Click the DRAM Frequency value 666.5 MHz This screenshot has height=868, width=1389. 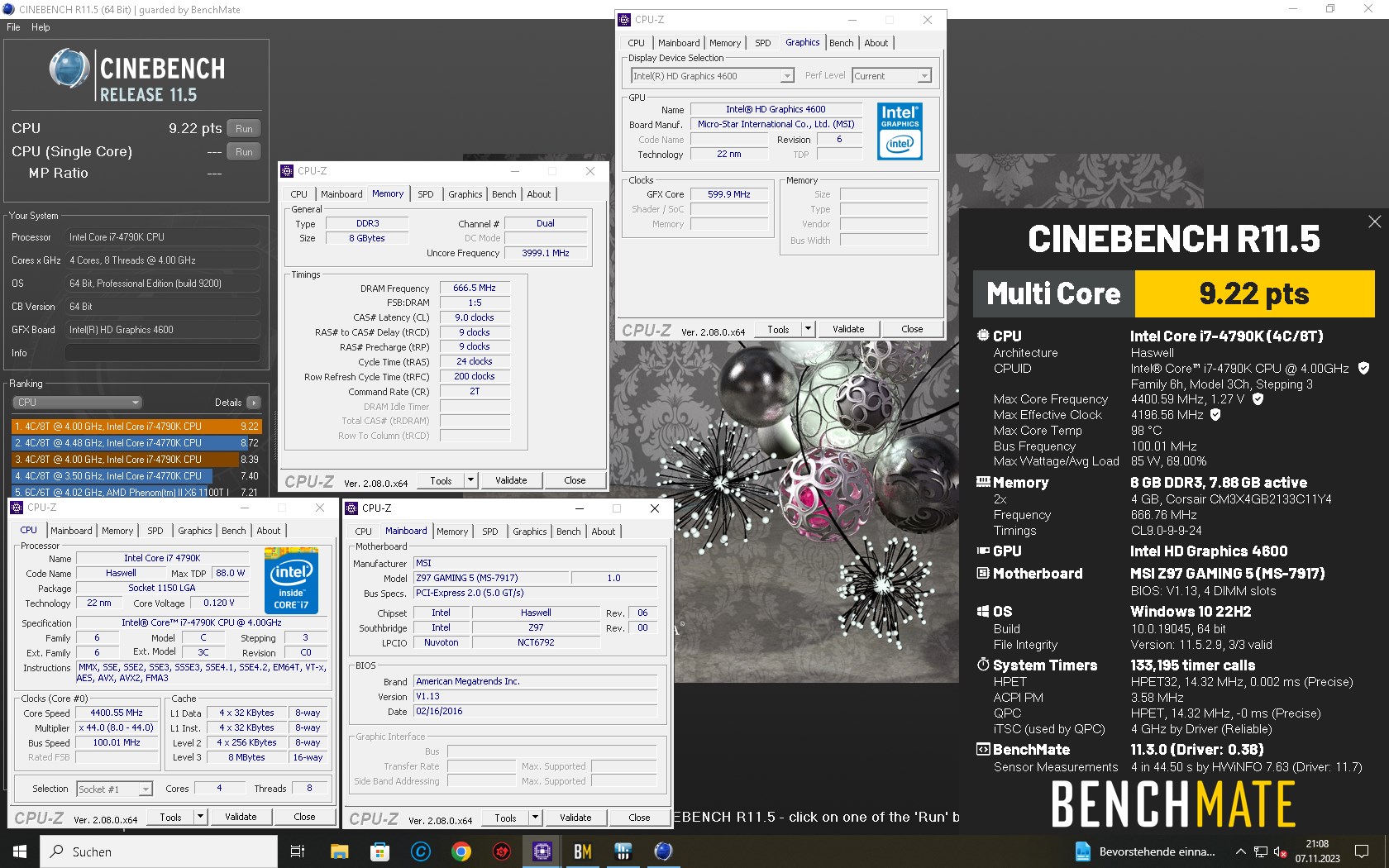(x=475, y=288)
